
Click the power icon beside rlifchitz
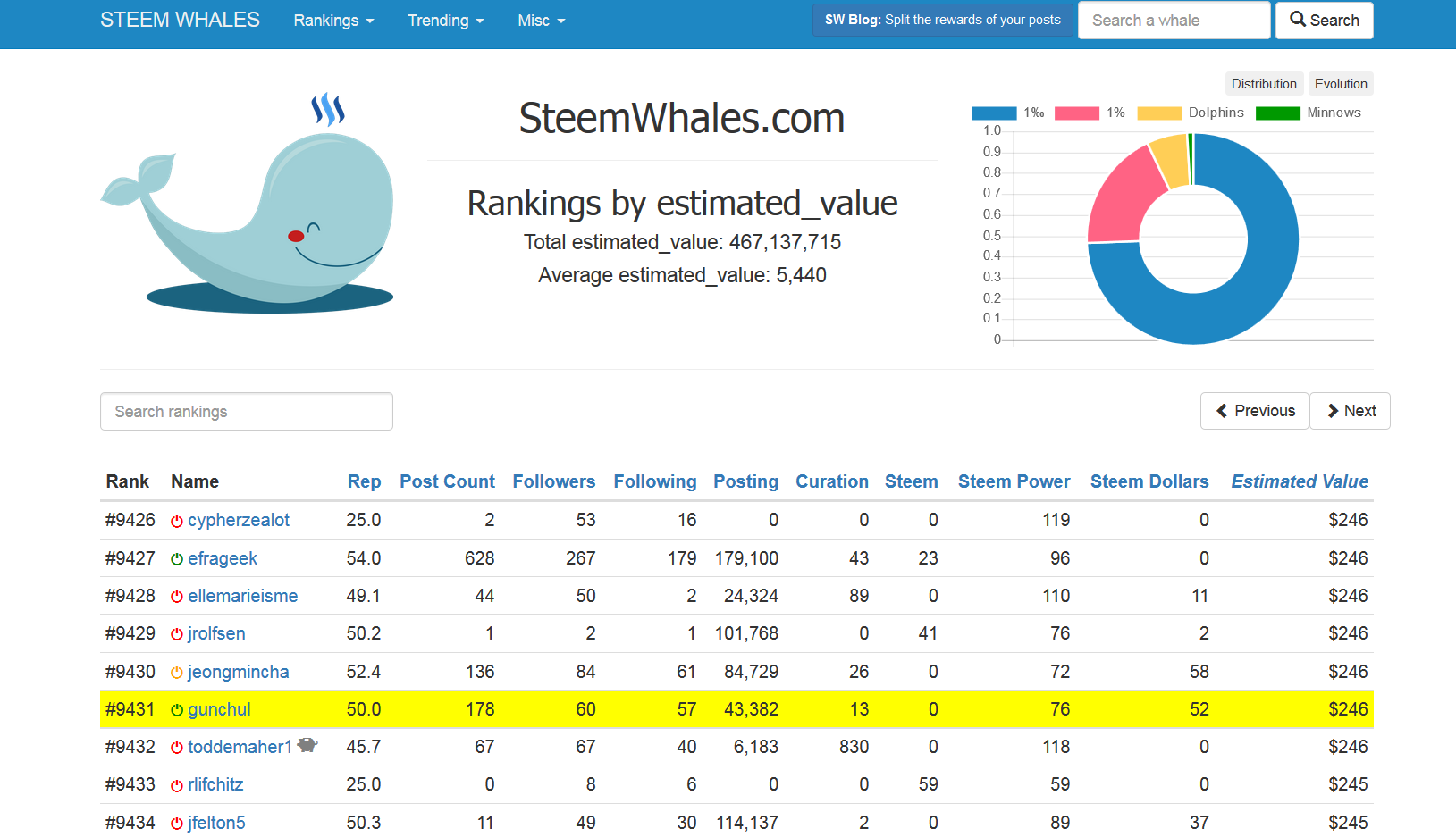pyautogui.click(x=177, y=785)
